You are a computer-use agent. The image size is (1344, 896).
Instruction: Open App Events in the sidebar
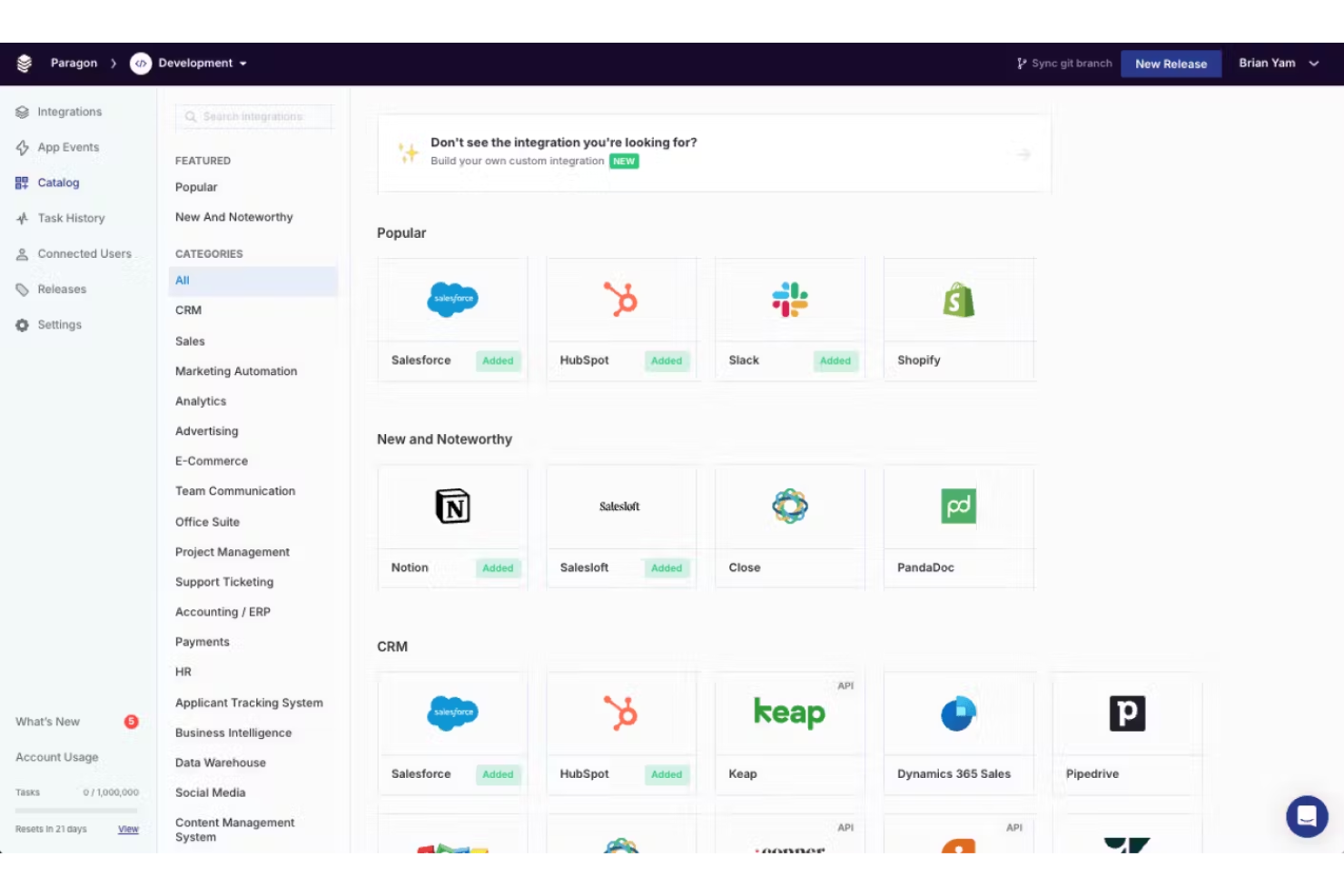66,147
